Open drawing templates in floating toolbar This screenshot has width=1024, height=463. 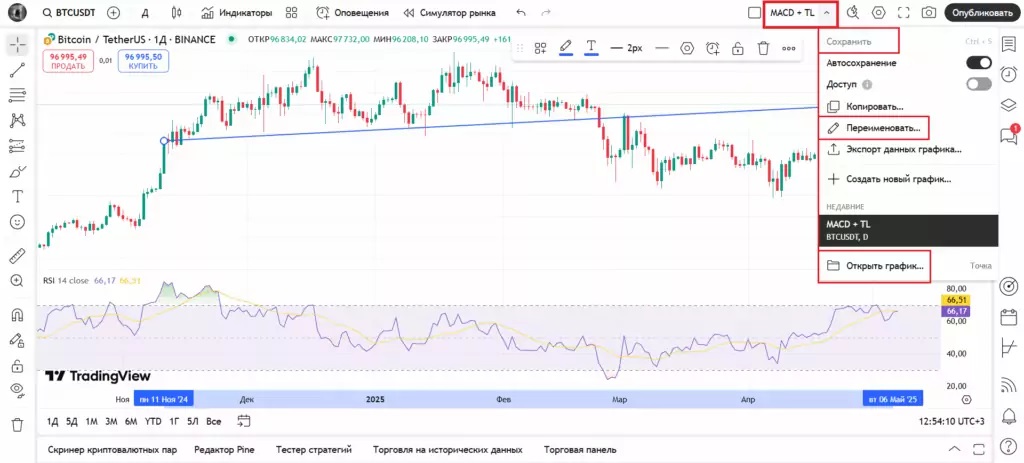[x=540, y=48]
